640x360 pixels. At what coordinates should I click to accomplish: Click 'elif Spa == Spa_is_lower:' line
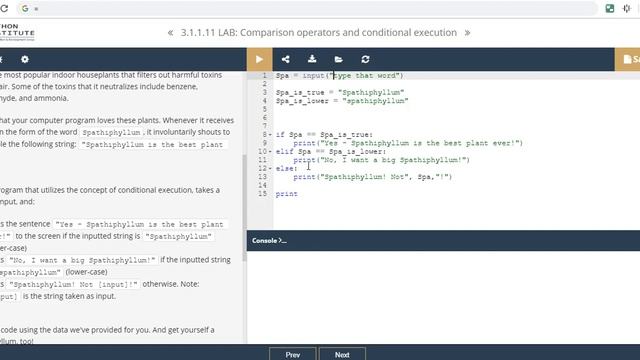[331, 151]
